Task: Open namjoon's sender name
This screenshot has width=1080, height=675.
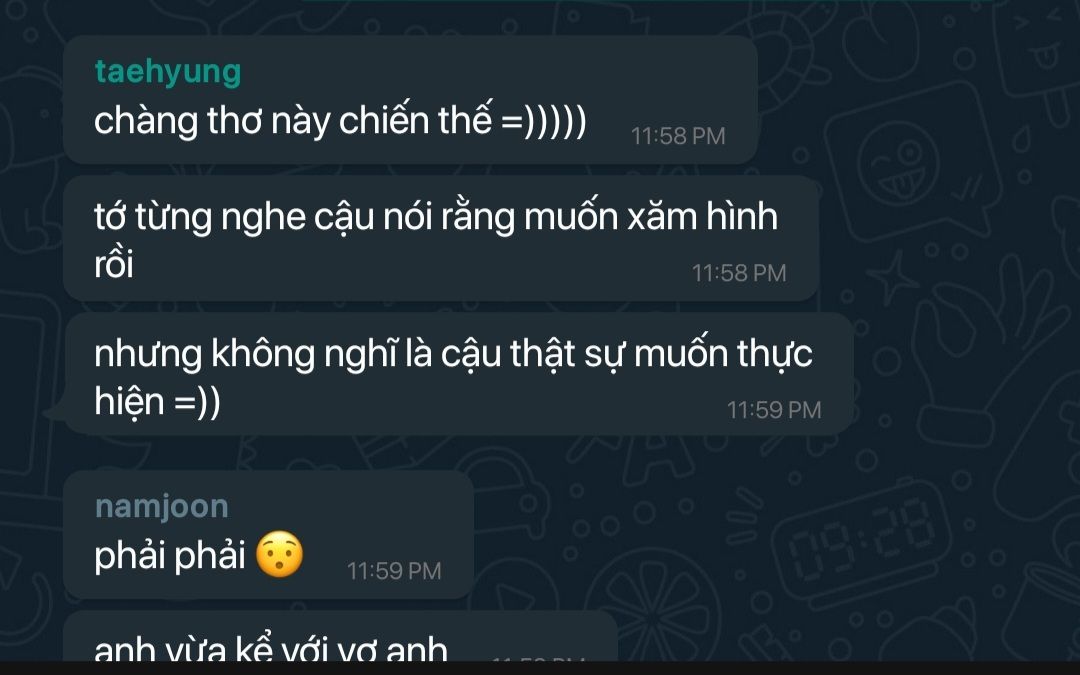Action: 162,506
